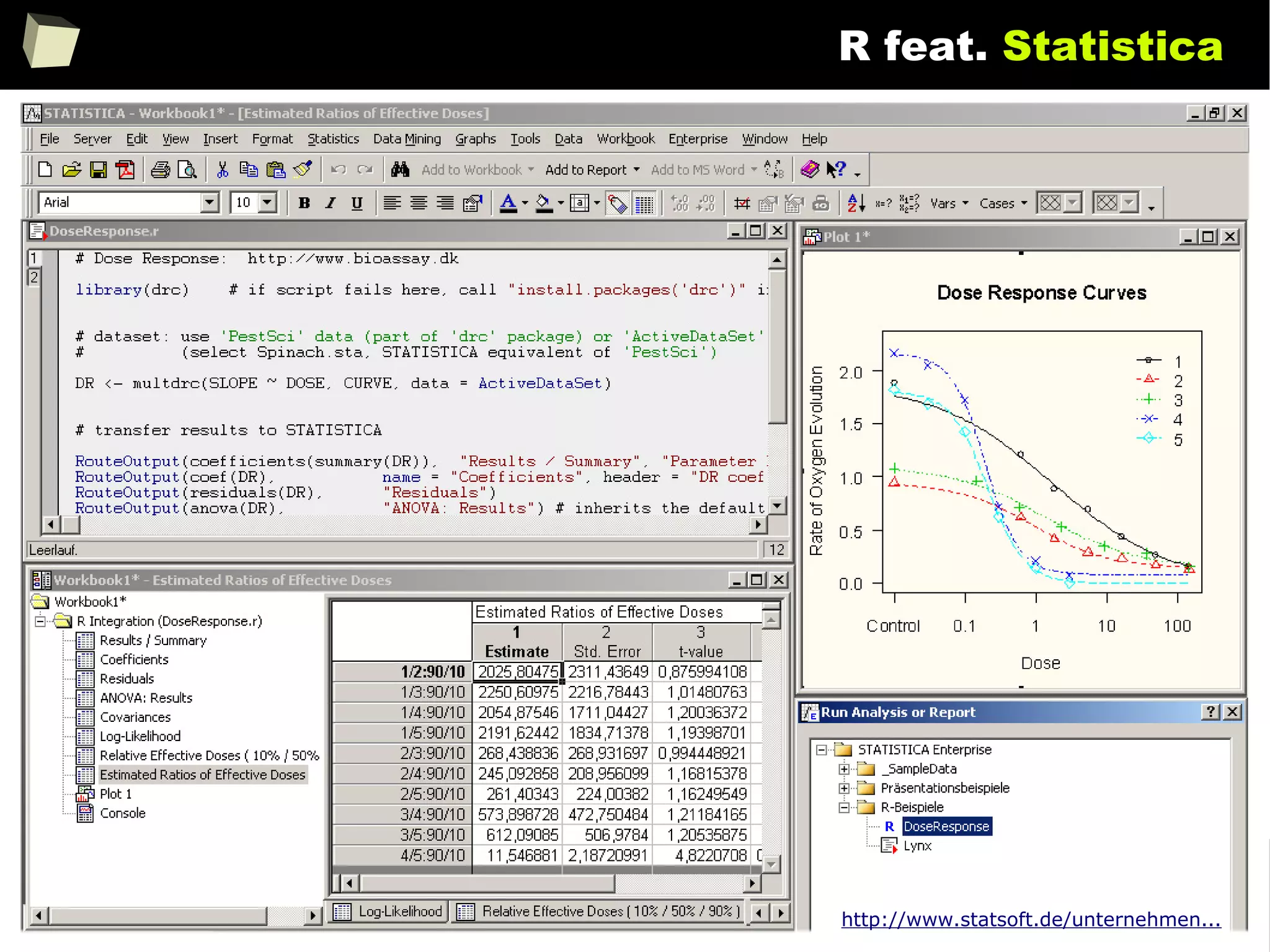Open the Workbook menu

pos(626,139)
